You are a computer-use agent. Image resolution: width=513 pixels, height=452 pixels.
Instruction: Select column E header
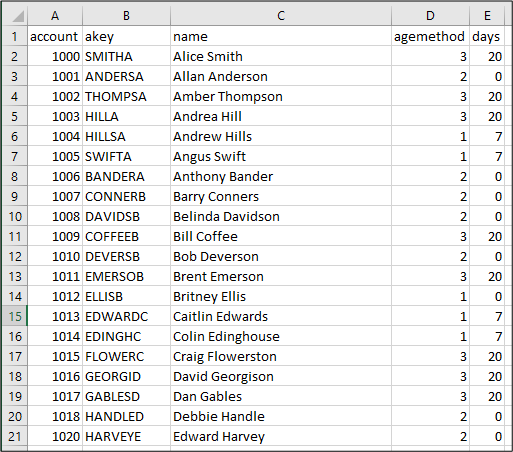tap(487, 15)
